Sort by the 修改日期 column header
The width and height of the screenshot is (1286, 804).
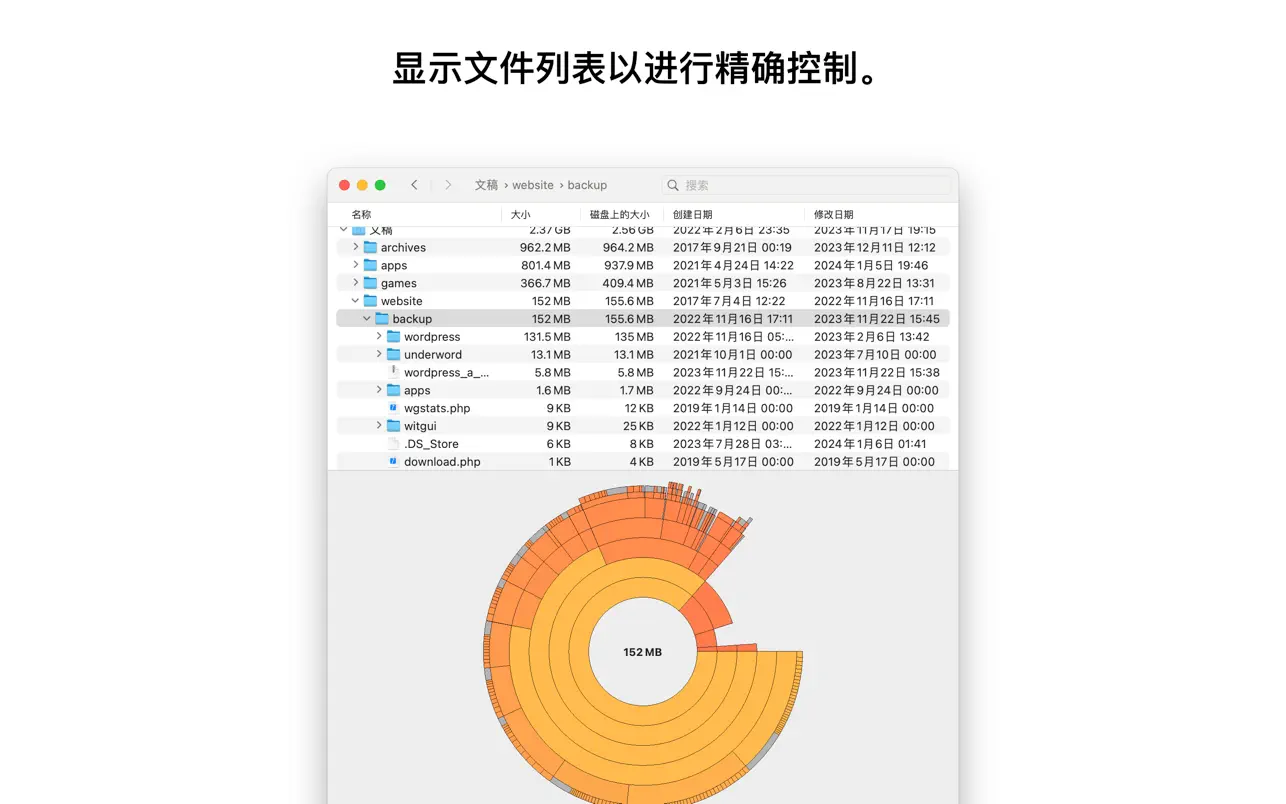click(x=834, y=215)
